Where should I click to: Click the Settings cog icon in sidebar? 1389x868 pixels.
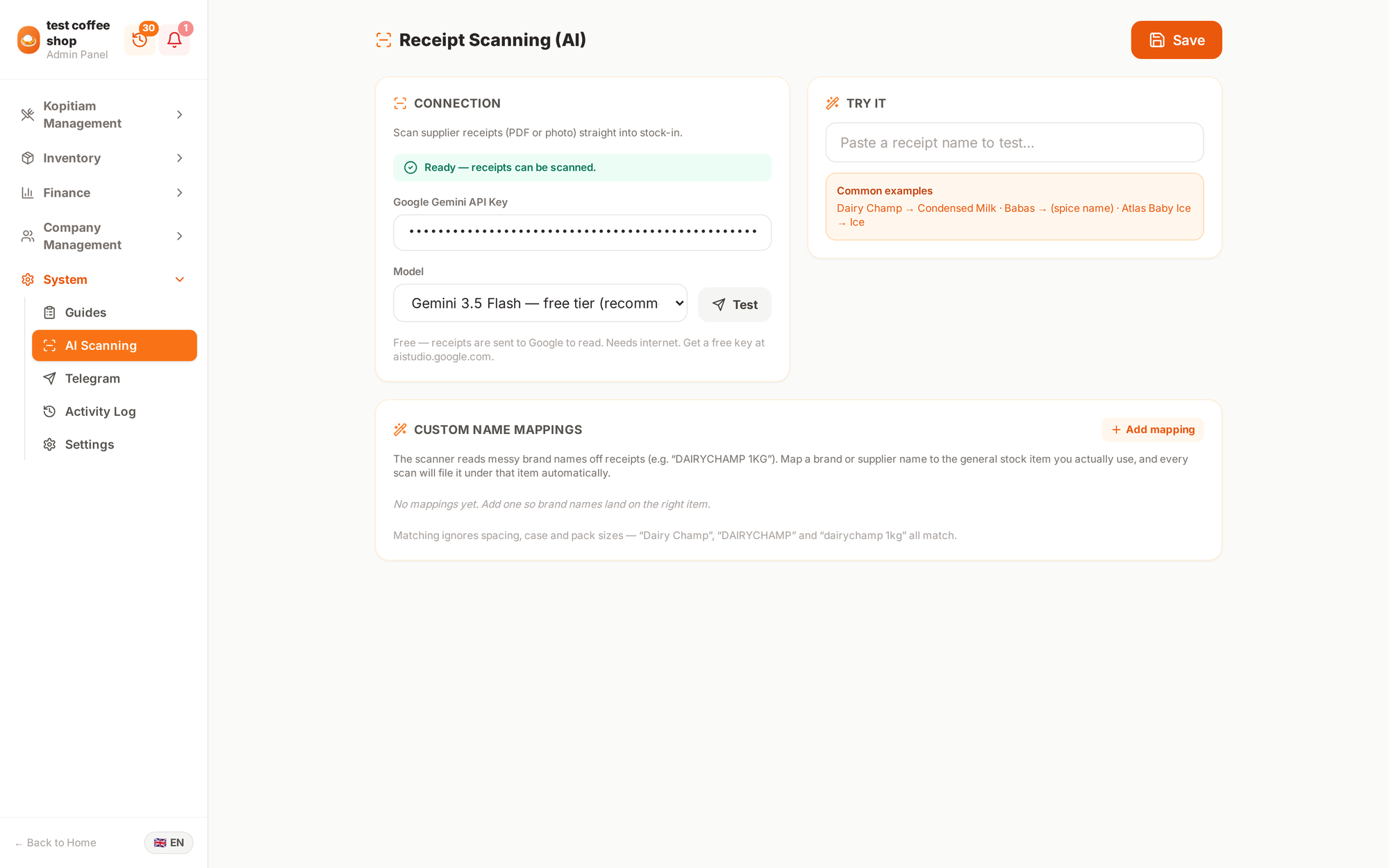point(49,444)
